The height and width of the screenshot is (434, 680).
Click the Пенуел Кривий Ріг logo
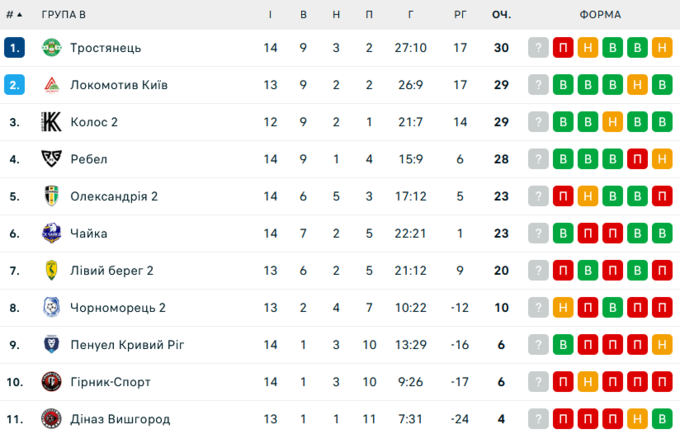51,344
